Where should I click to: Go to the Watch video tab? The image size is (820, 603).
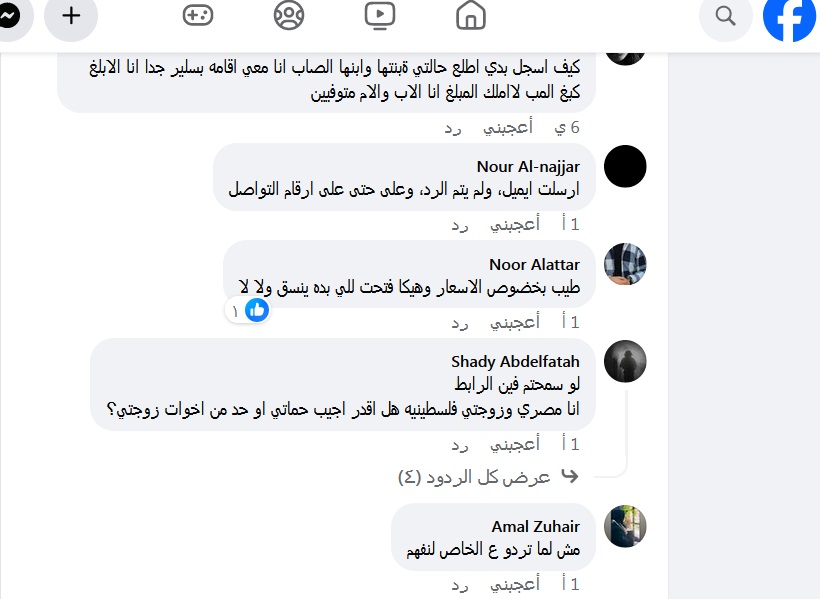pos(380,15)
